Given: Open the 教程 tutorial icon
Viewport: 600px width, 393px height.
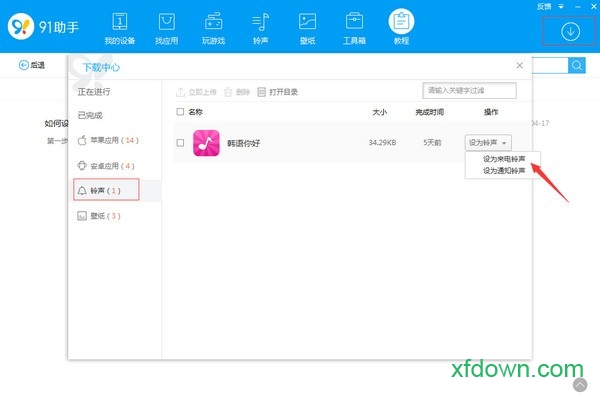Looking at the screenshot, I should click(x=401, y=21).
